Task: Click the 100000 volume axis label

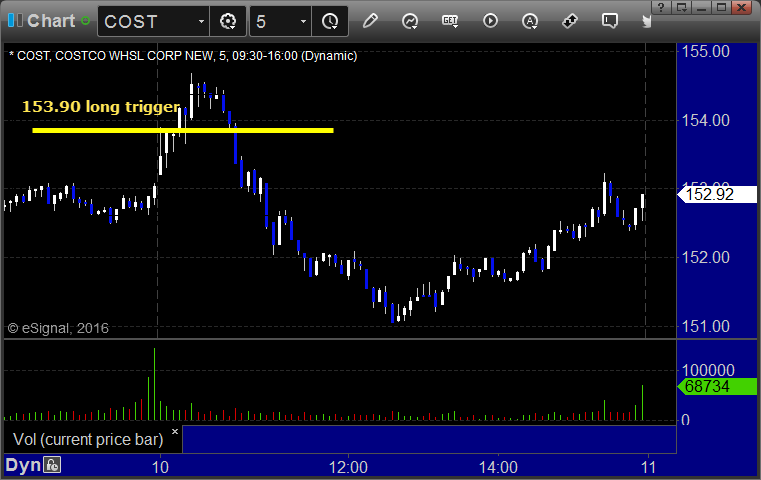Action: click(708, 370)
